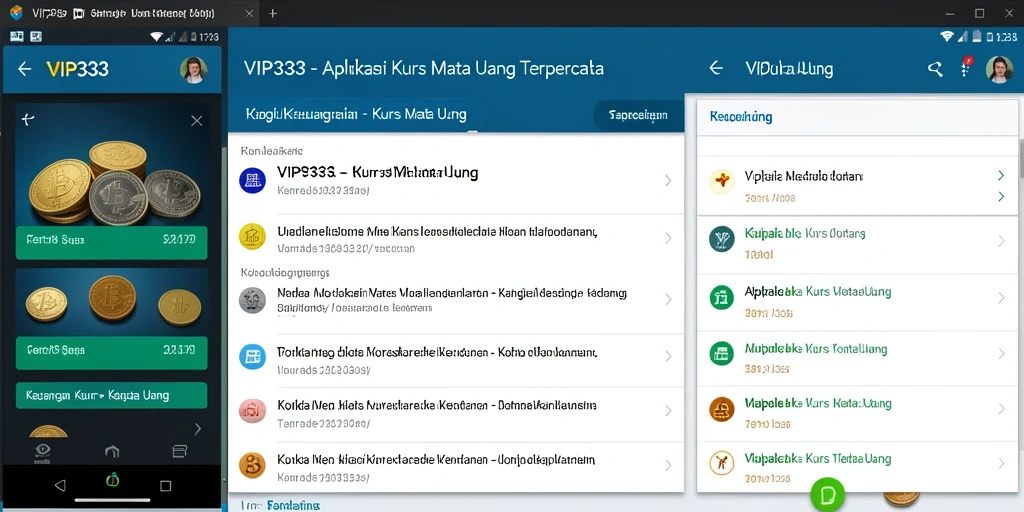Click the plus icon on the coins banner

point(27,119)
